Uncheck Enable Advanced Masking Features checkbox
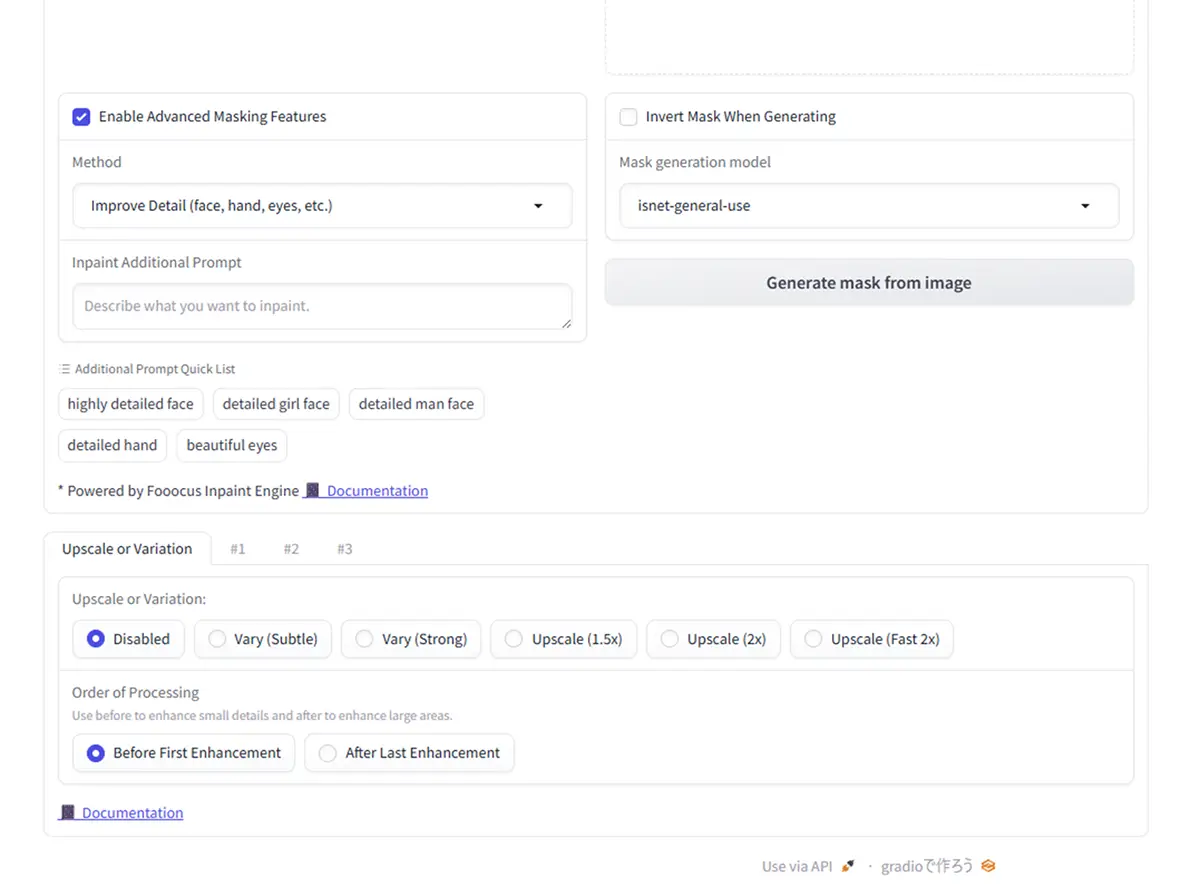1200x896 pixels. coord(81,117)
